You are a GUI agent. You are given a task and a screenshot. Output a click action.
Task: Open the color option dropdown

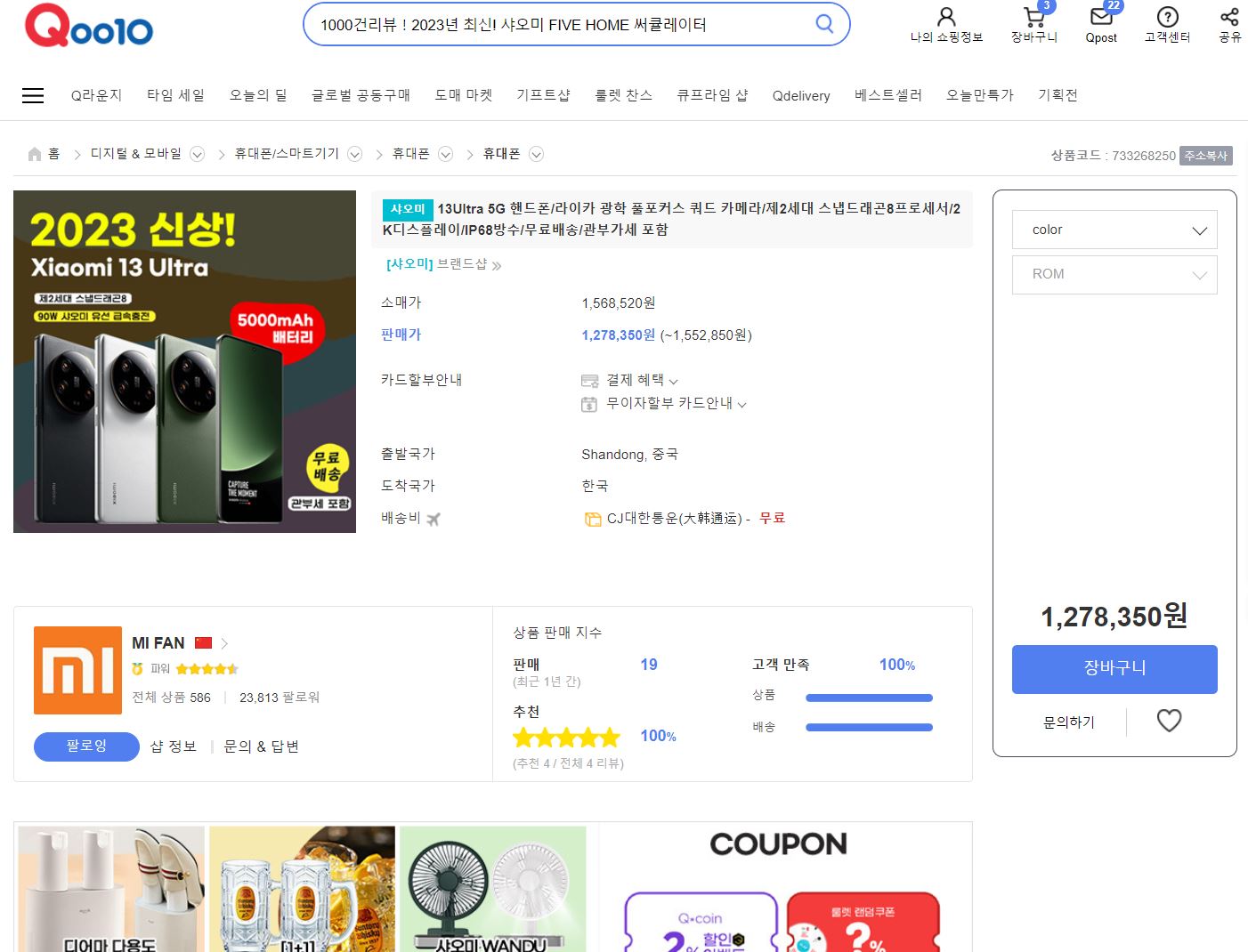1114,230
